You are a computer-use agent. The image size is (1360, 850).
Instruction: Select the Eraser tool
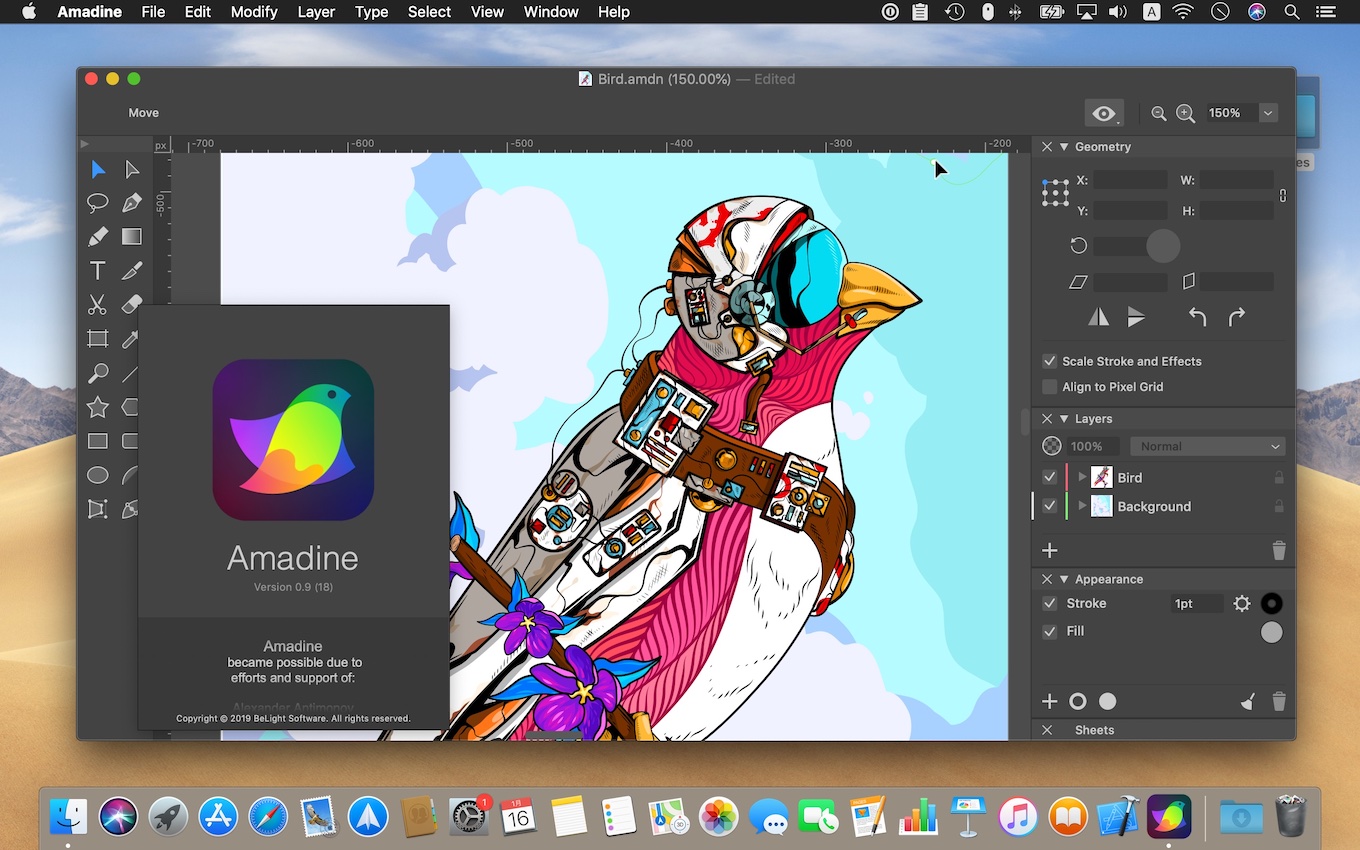(131, 303)
